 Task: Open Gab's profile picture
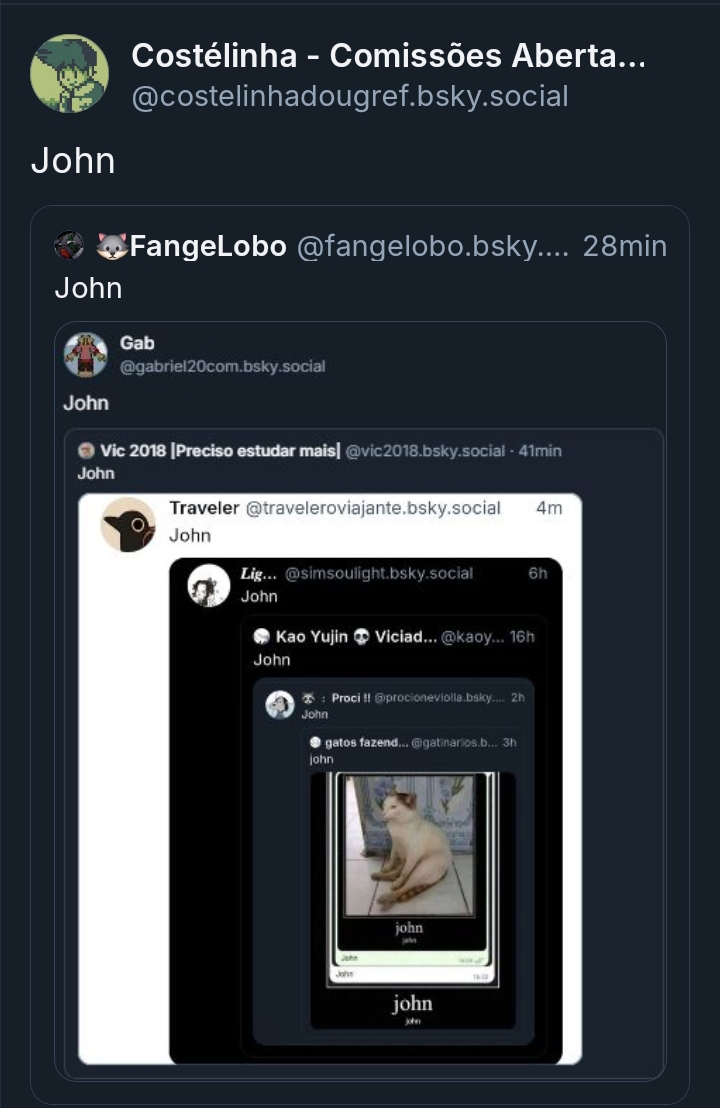86,354
